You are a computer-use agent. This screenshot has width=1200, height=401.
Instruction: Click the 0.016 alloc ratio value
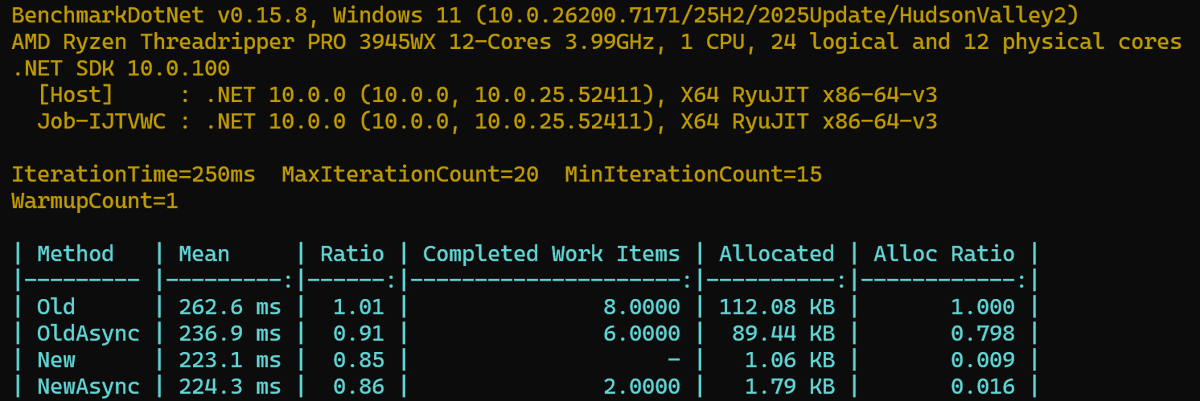[982, 386]
